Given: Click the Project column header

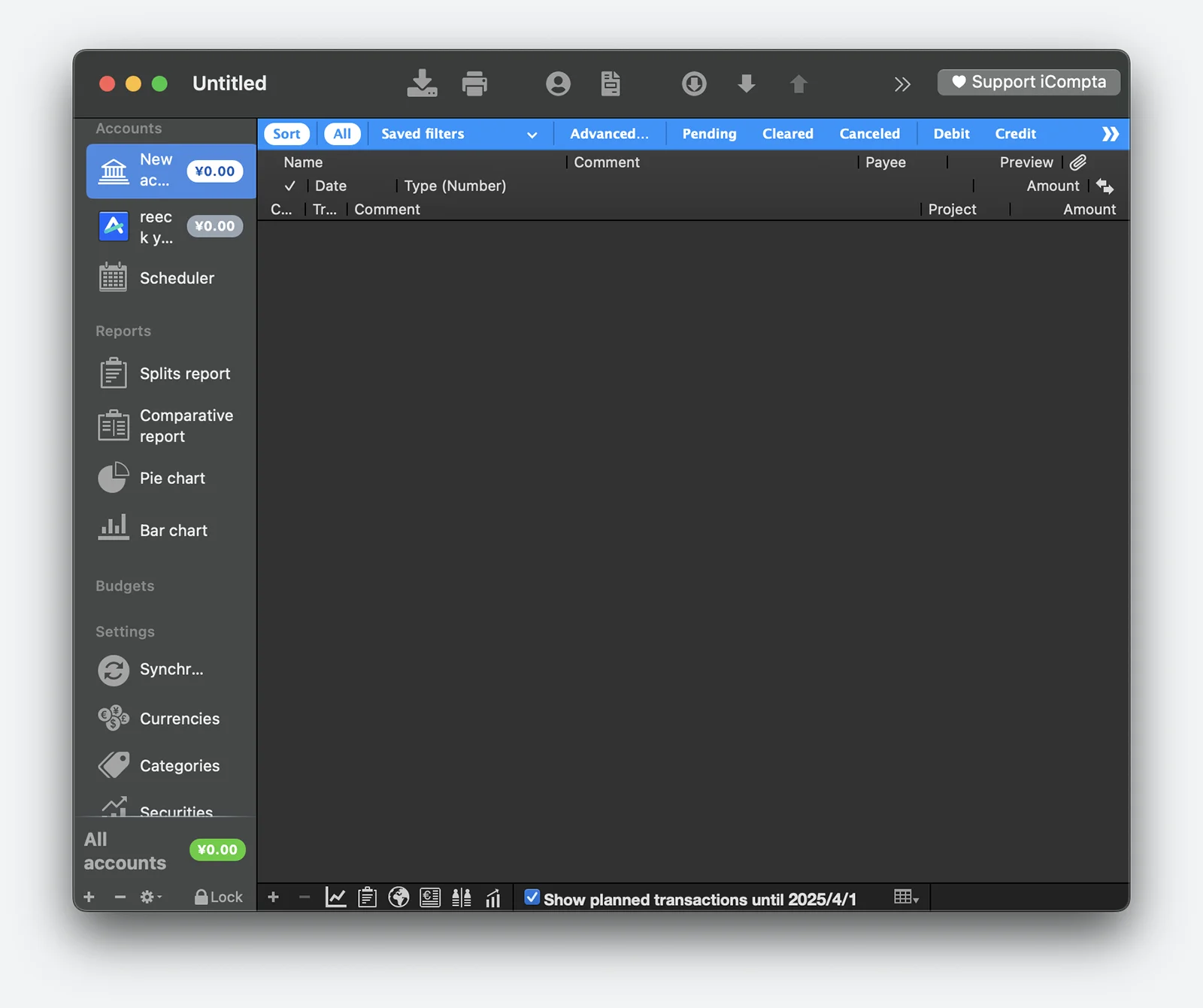Looking at the screenshot, I should pos(952,210).
